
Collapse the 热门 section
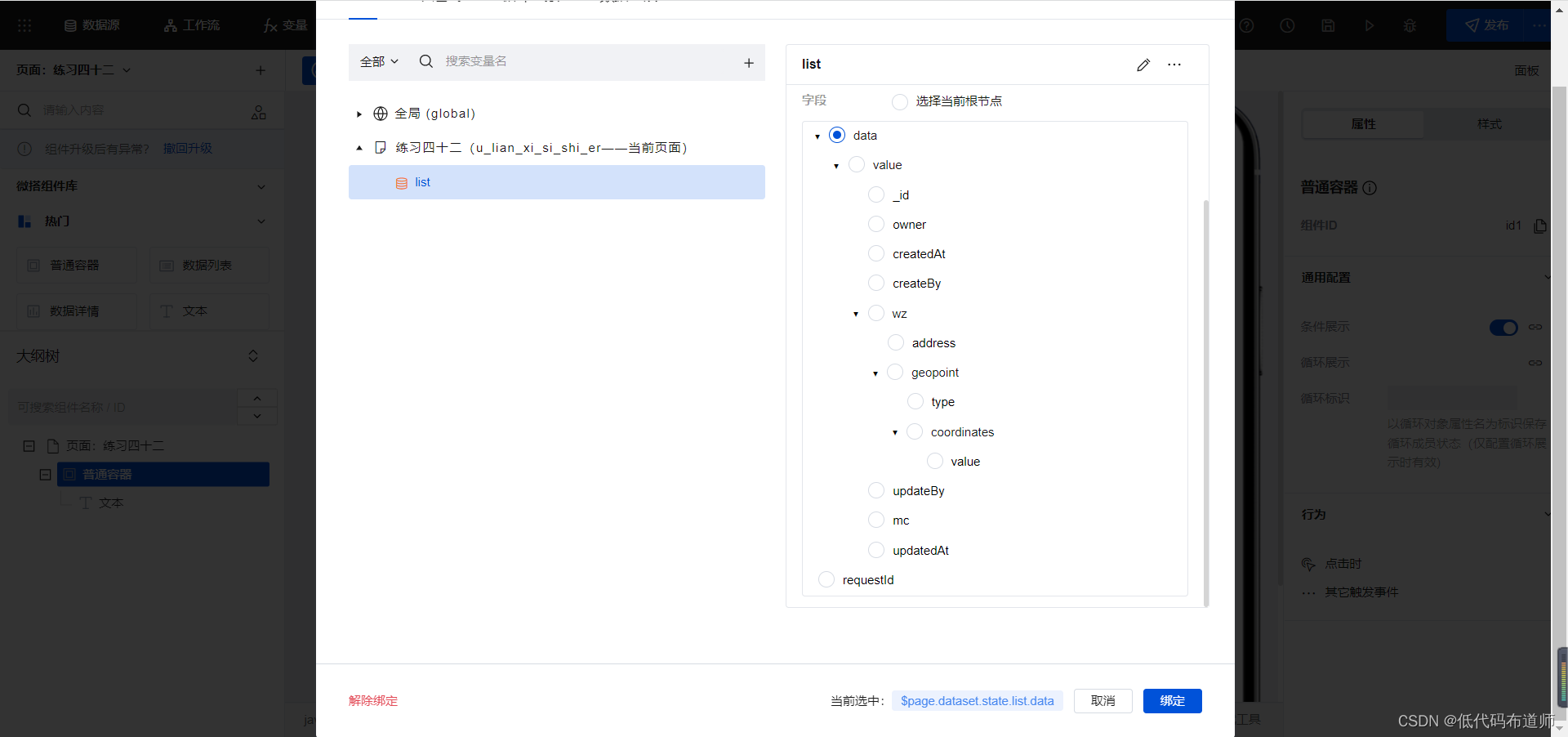pos(261,221)
